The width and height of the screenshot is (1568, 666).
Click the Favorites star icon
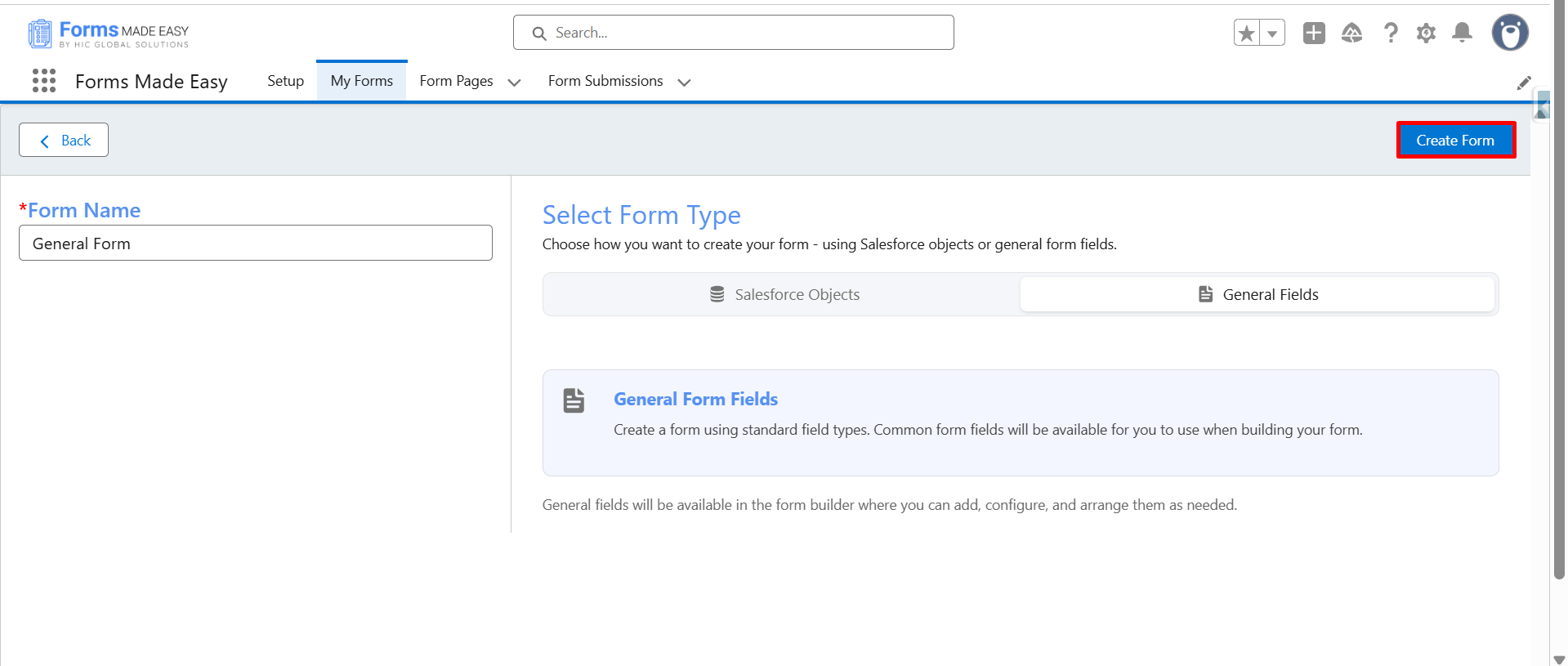tap(1247, 33)
